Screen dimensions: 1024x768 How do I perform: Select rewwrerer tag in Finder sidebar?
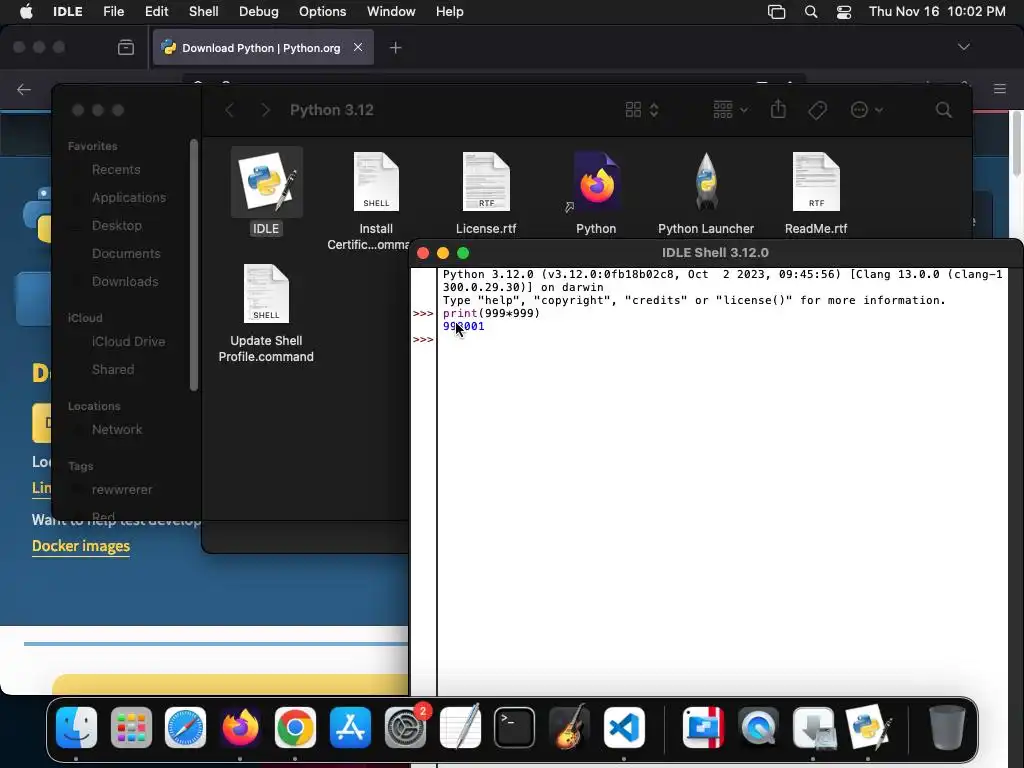coord(121,490)
